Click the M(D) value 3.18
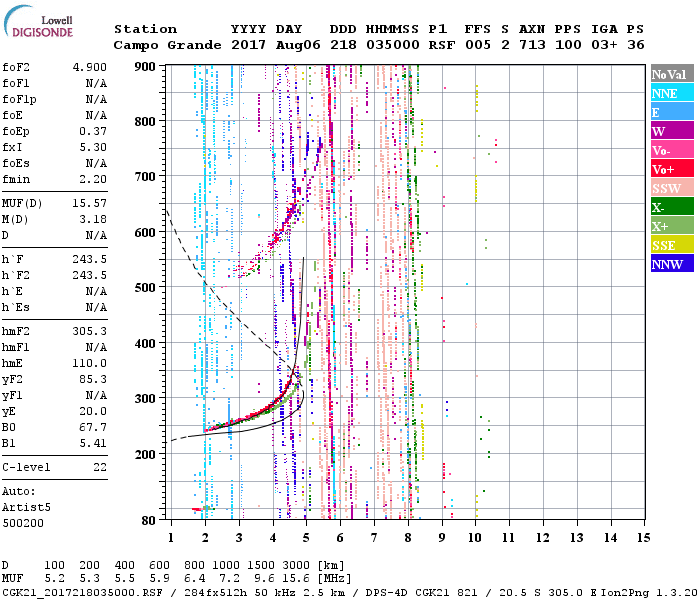This screenshot has width=700, height=600. coord(93,220)
